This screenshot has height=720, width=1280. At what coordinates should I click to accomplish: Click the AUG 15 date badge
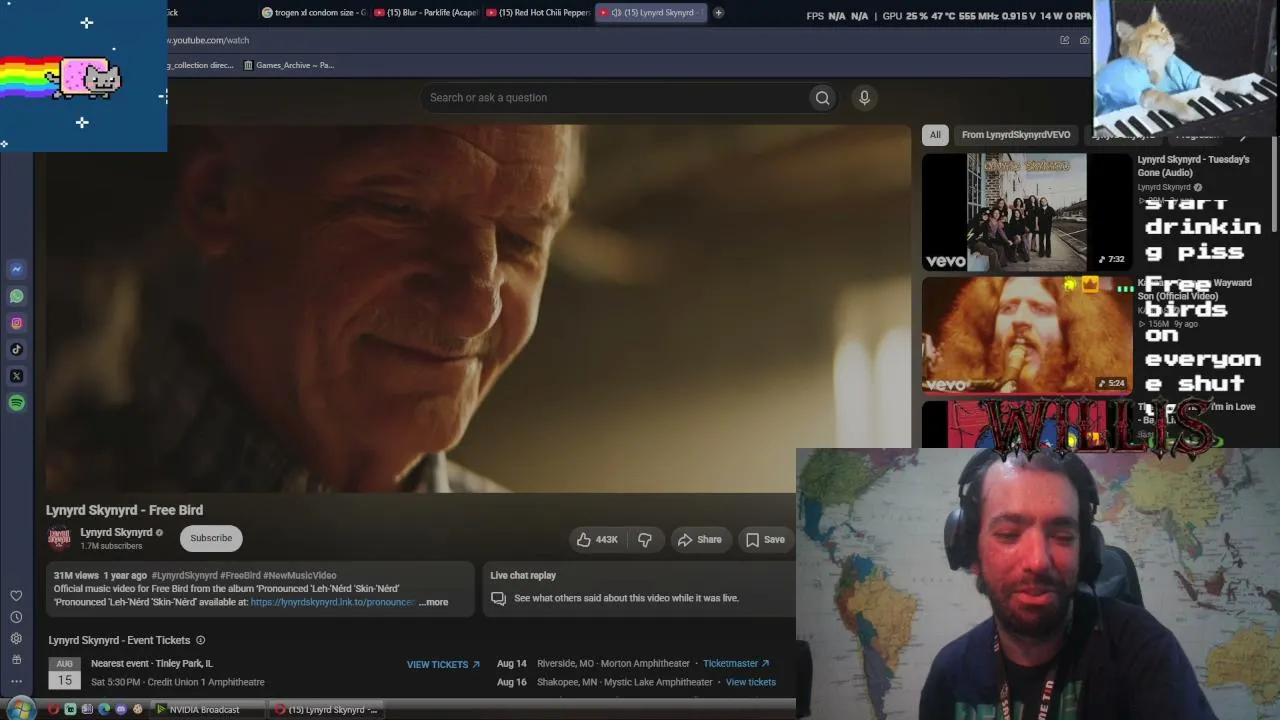pyautogui.click(x=65, y=674)
